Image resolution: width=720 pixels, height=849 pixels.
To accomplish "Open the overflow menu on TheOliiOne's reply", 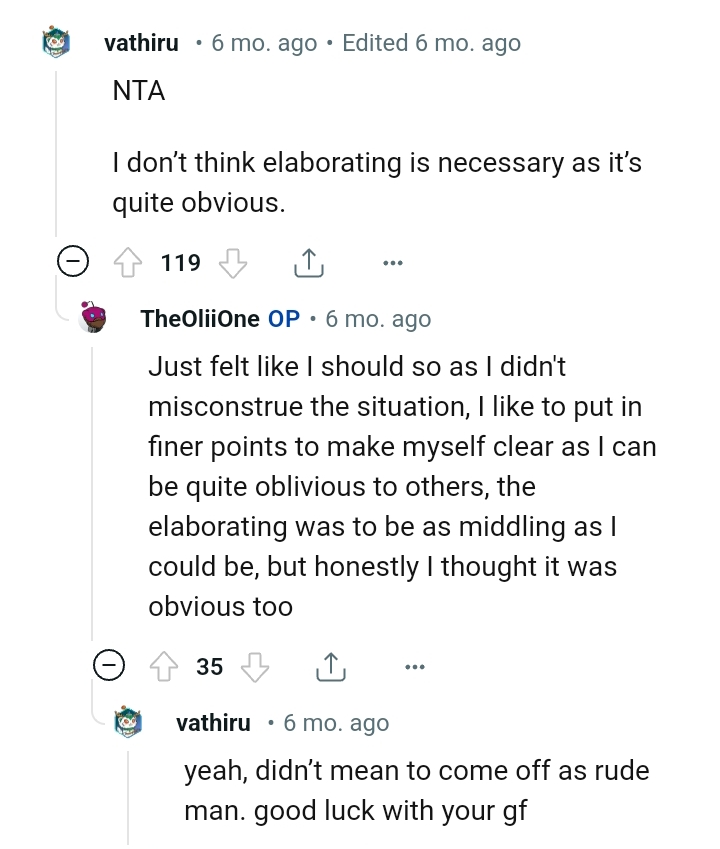I will pyautogui.click(x=414, y=665).
